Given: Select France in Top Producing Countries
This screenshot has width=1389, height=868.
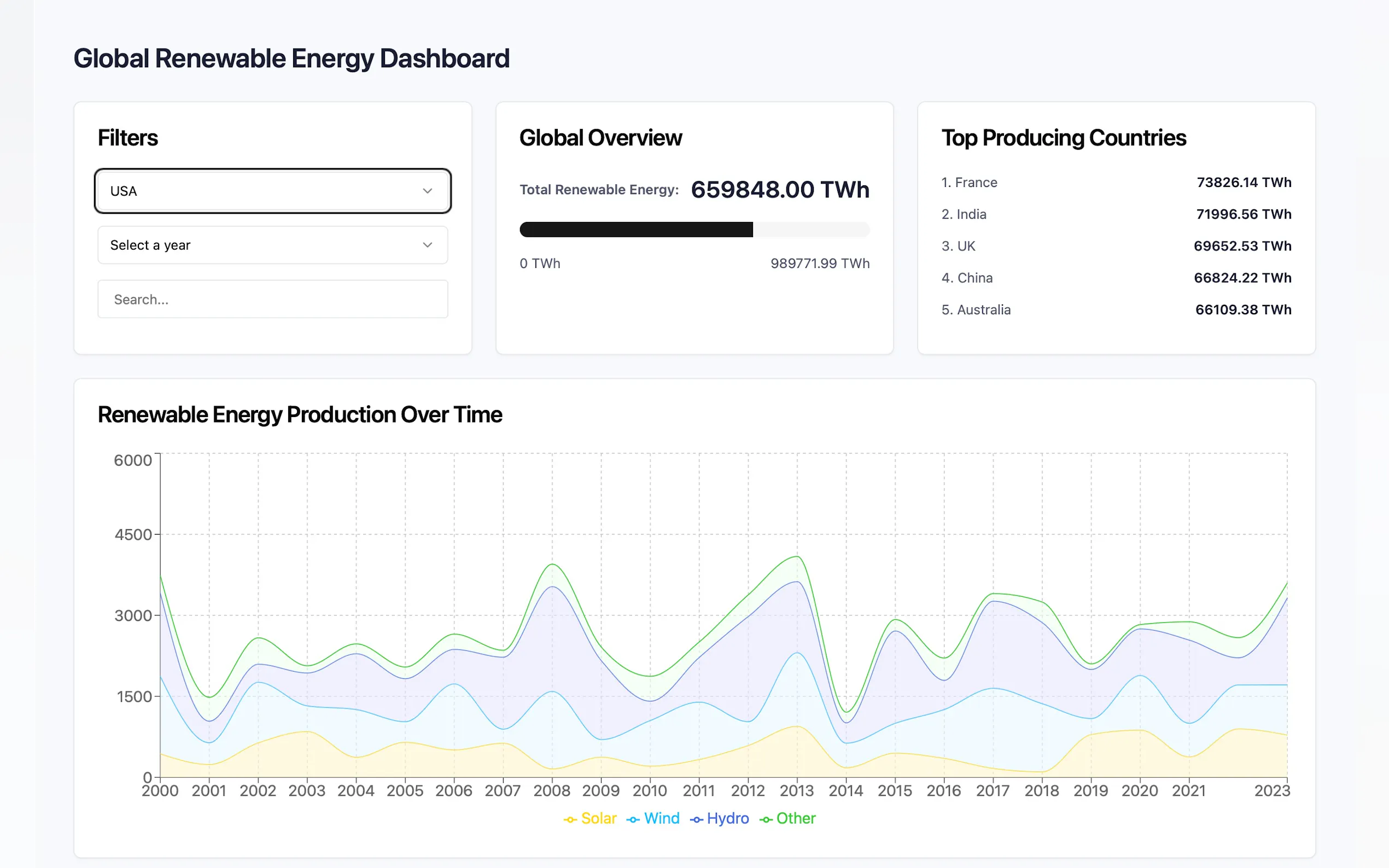Looking at the screenshot, I should (975, 183).
